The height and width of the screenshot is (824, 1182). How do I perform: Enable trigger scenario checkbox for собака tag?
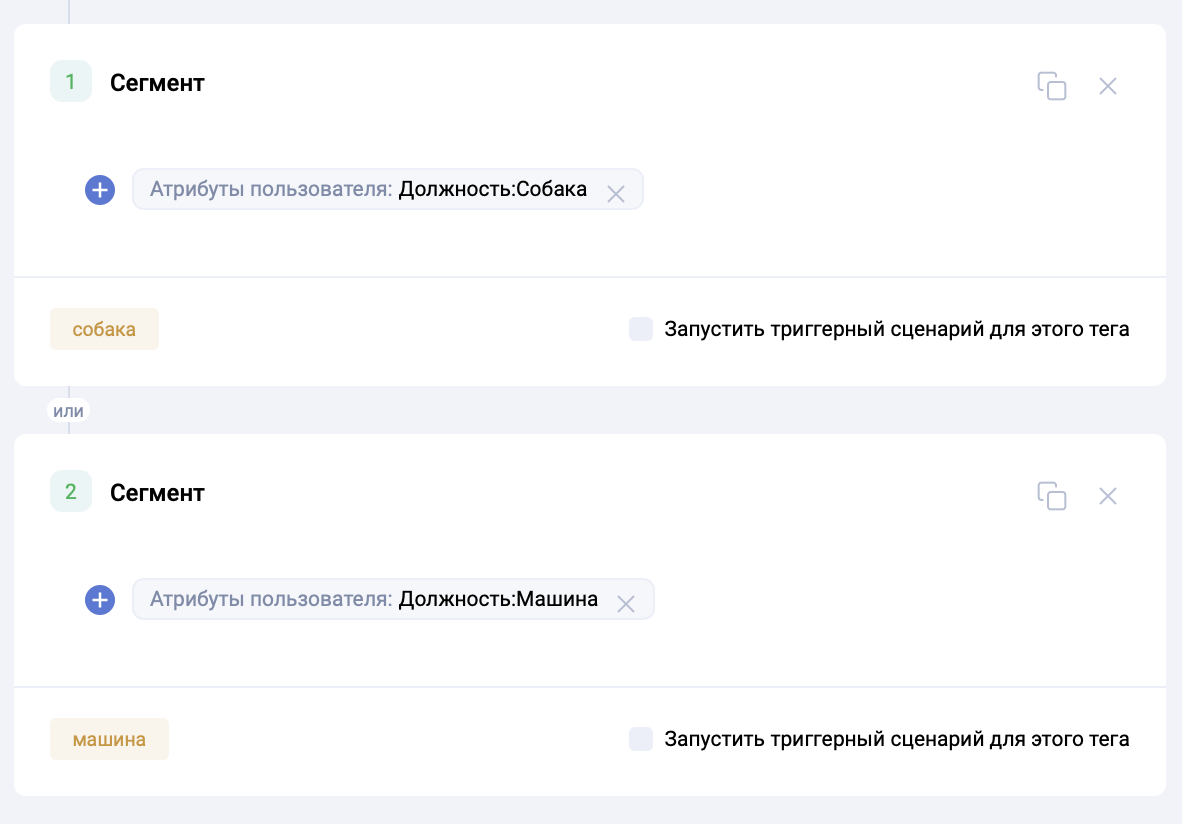pyautogui.click(x=641, y=329)
